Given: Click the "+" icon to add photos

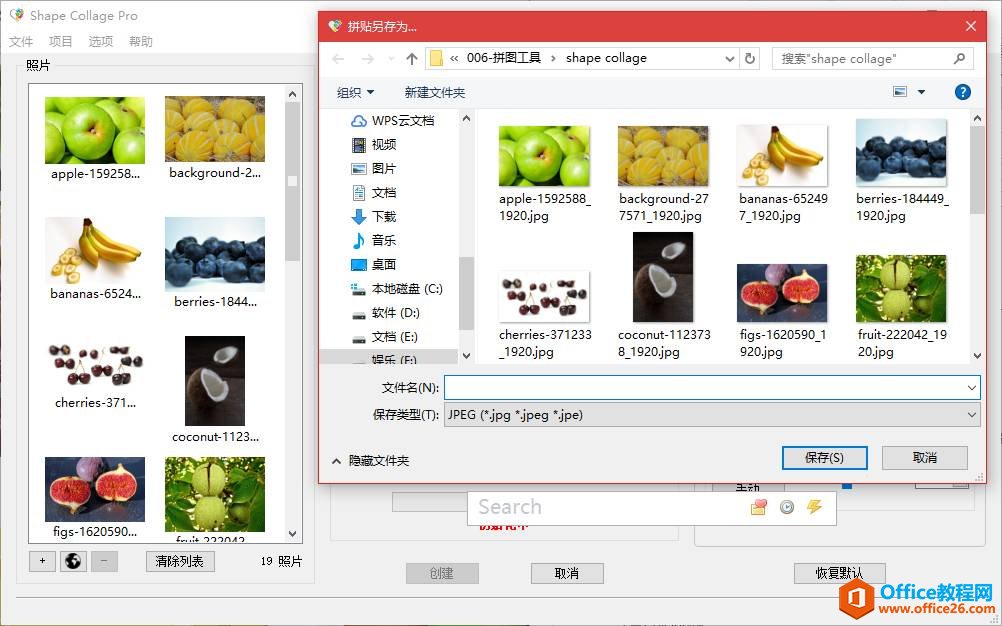Looking at the screenshot, I should (41, 561).
